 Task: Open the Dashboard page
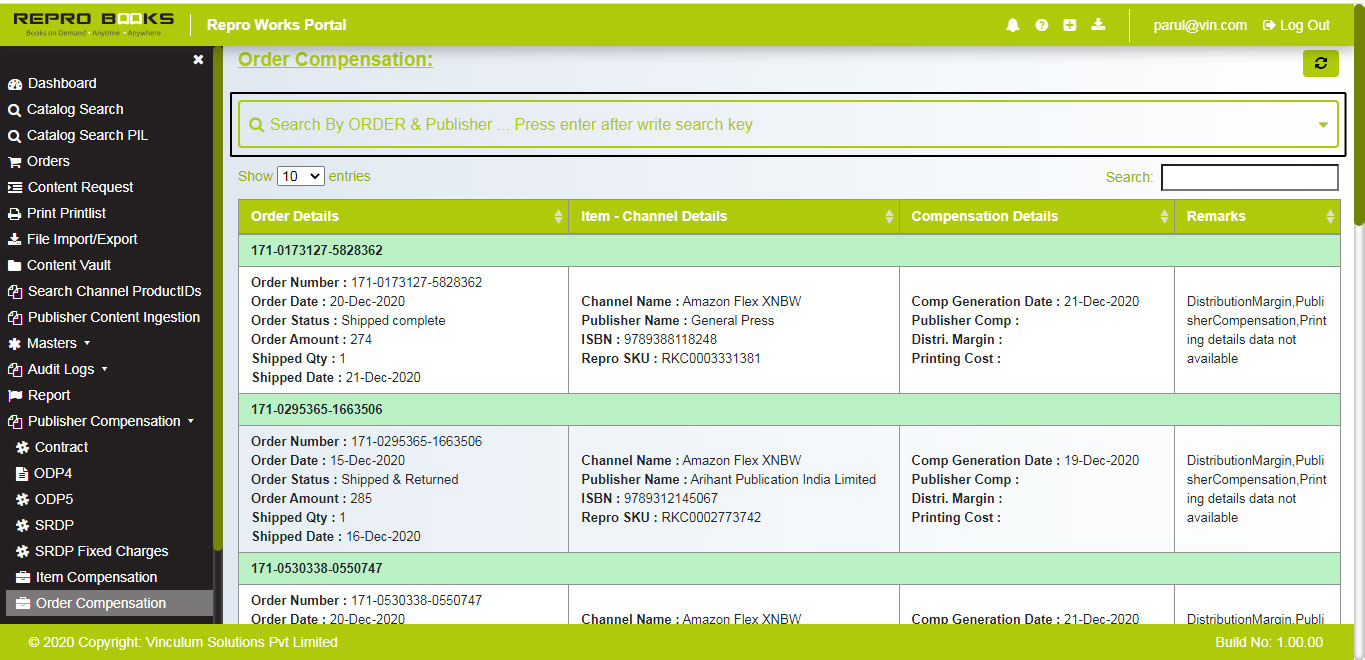tap(62, 83)
